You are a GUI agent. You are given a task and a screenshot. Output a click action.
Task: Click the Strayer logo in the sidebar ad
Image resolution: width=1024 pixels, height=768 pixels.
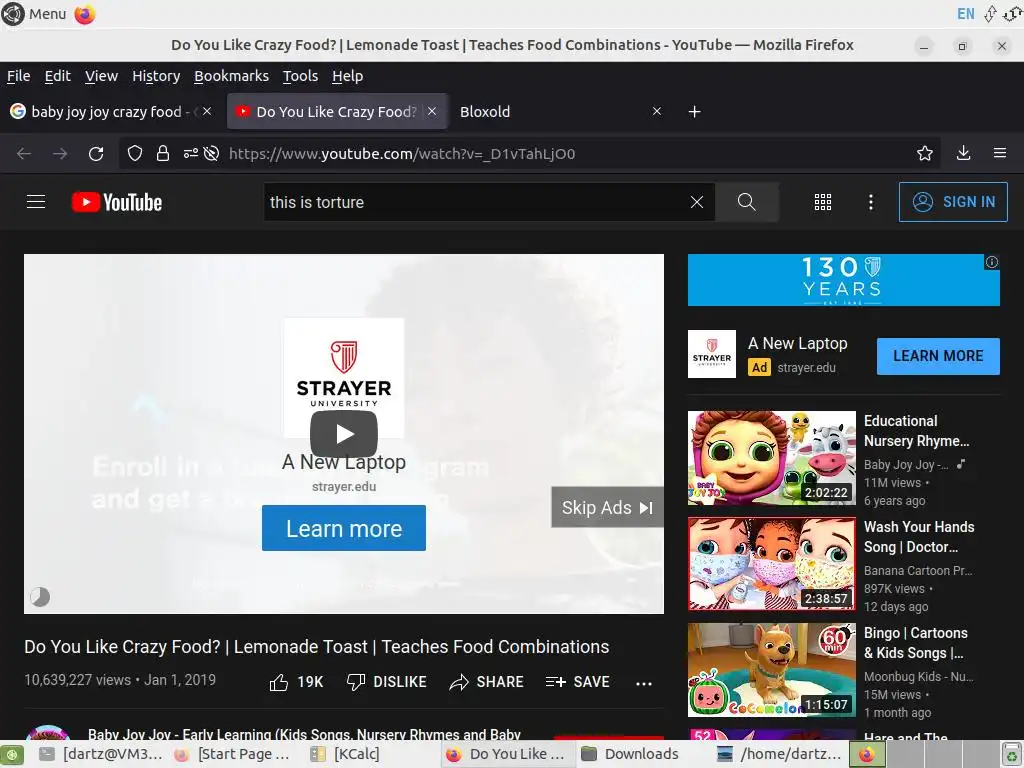[712, 354]
